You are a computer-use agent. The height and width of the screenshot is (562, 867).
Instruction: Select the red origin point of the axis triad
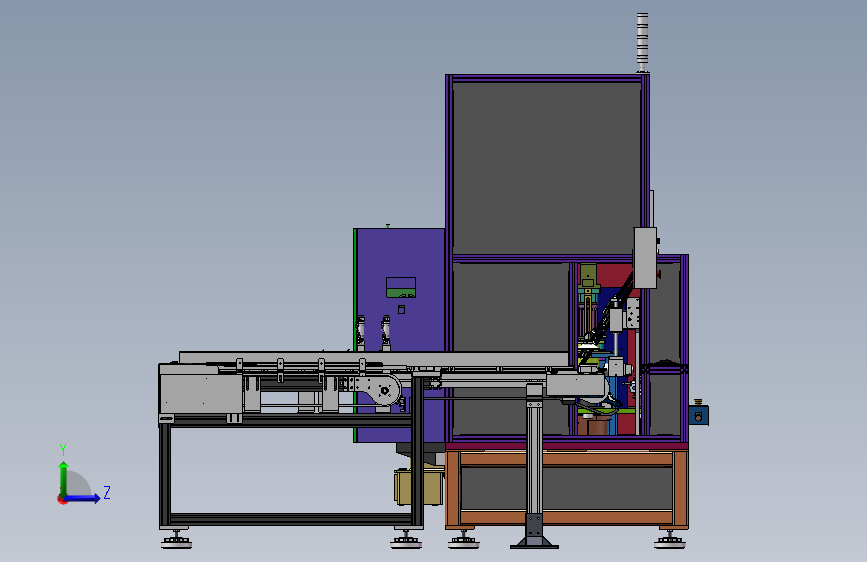pyautogui.click(x=62, y=499)
